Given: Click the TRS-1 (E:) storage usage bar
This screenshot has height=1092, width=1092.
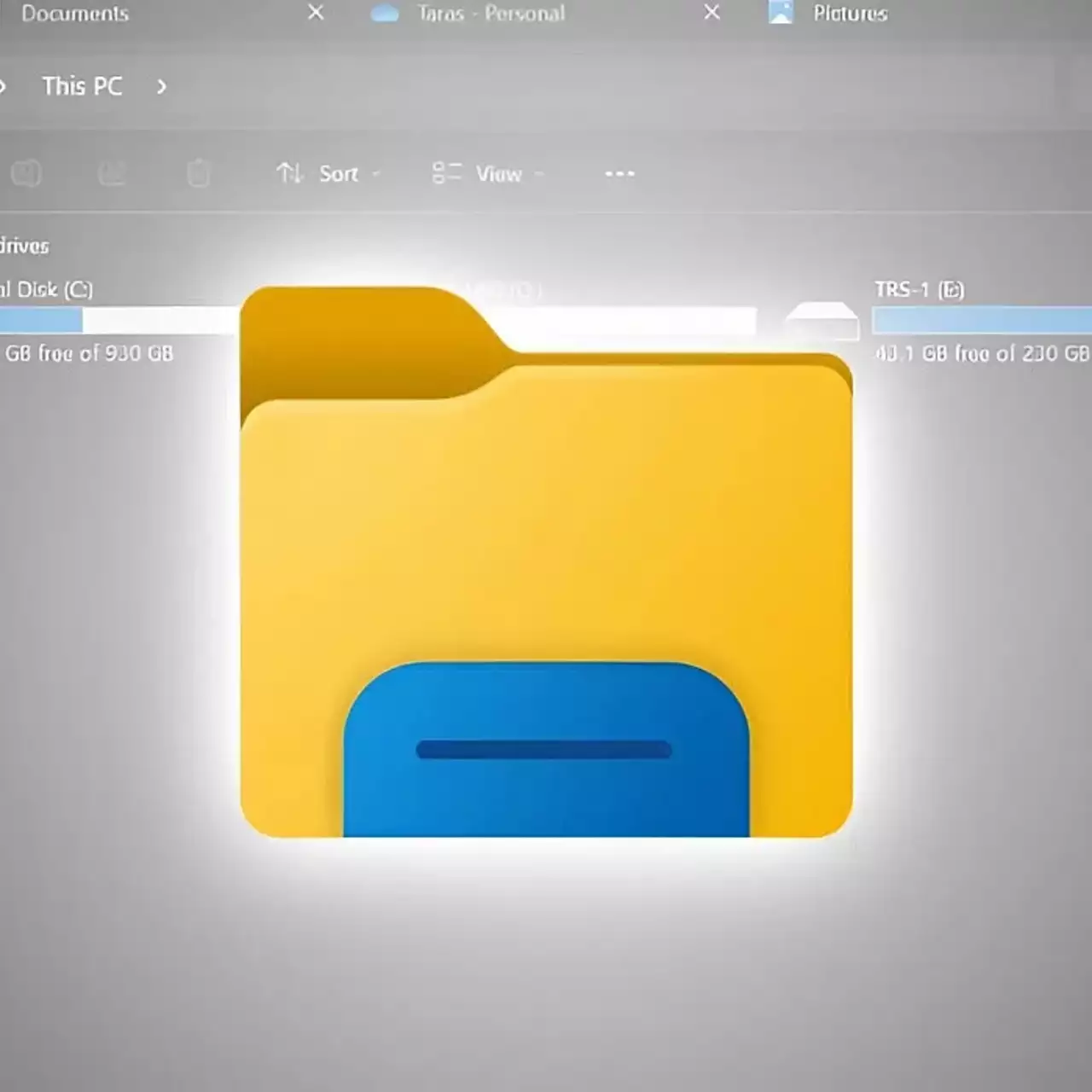Looking at the screenshot, I should 982,321.
